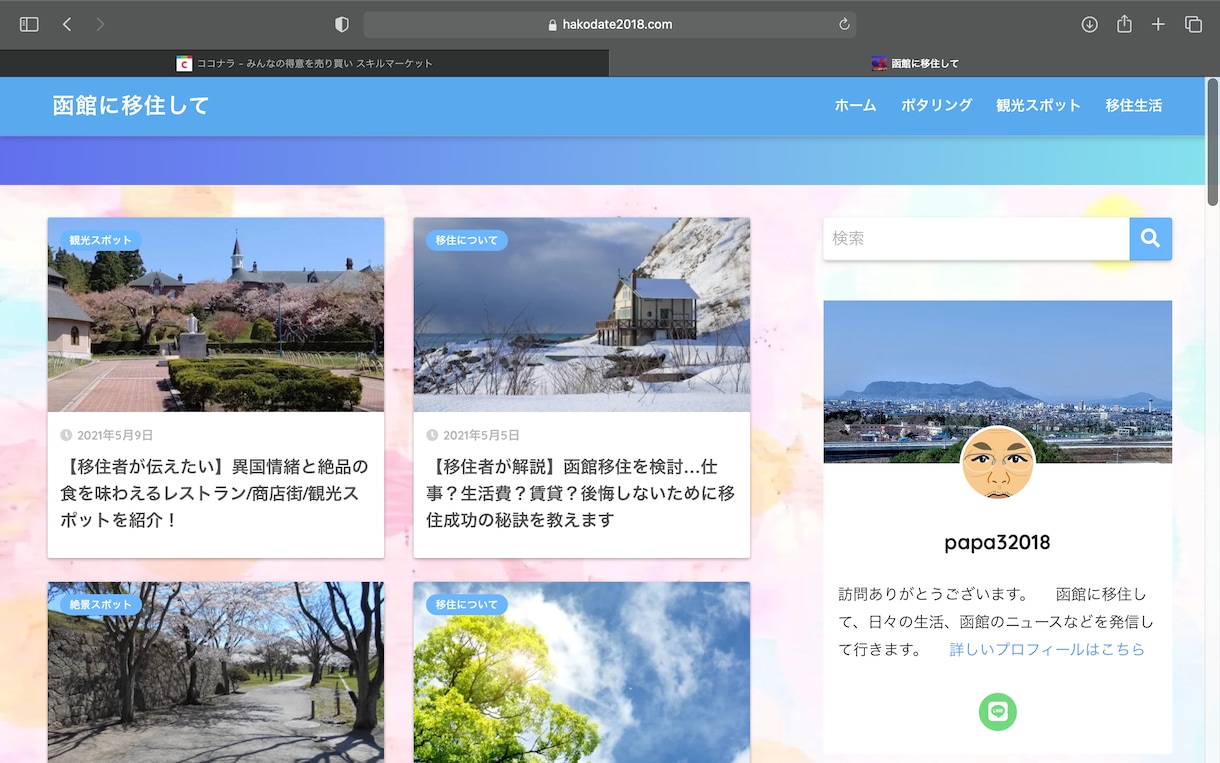The height and width of the screenshot is (763, 1220).
Task: Click the 函館に移住して tab favicon
Action: [x=879, y=63]
